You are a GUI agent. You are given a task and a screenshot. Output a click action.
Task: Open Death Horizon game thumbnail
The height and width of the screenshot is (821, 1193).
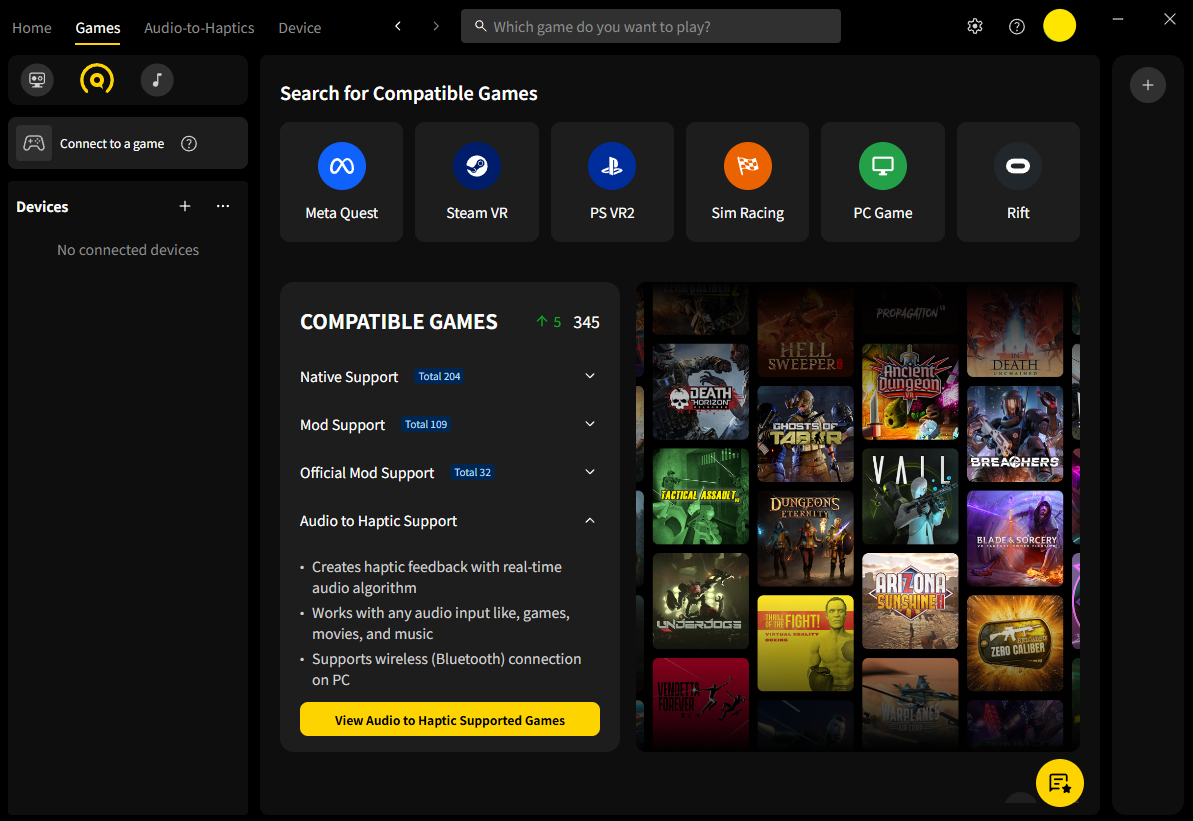point(701,391)
